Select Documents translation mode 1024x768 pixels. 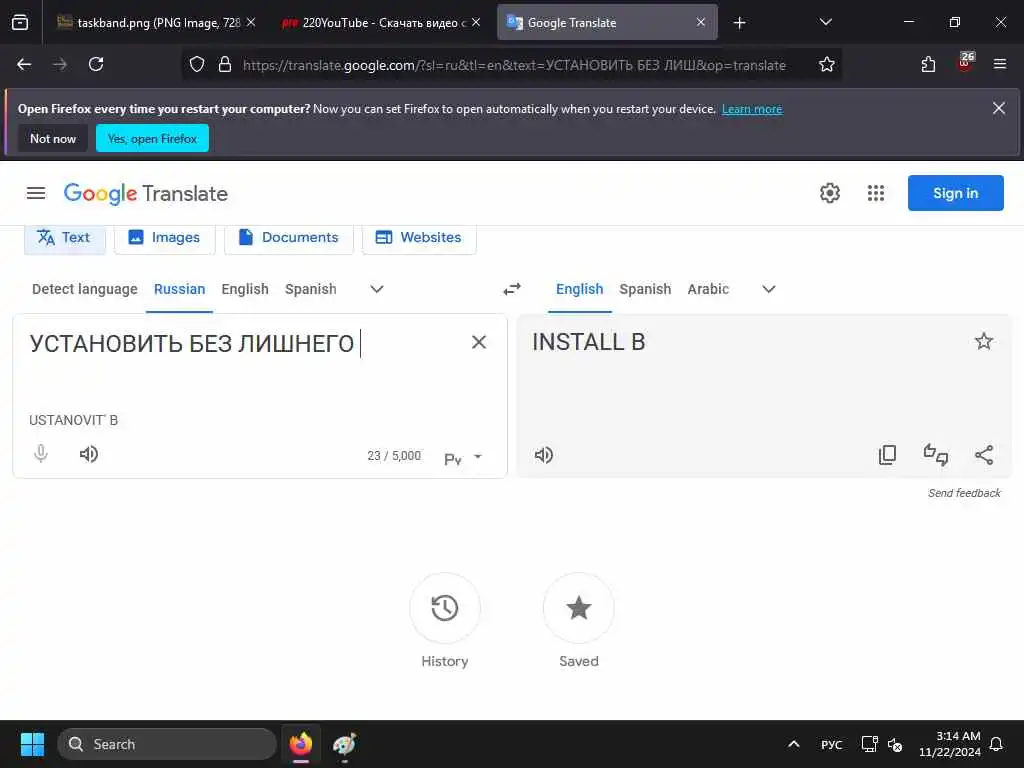289,238
